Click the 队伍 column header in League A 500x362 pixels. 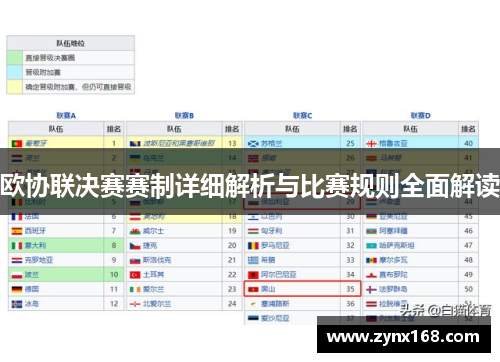[x=56, y=129]
